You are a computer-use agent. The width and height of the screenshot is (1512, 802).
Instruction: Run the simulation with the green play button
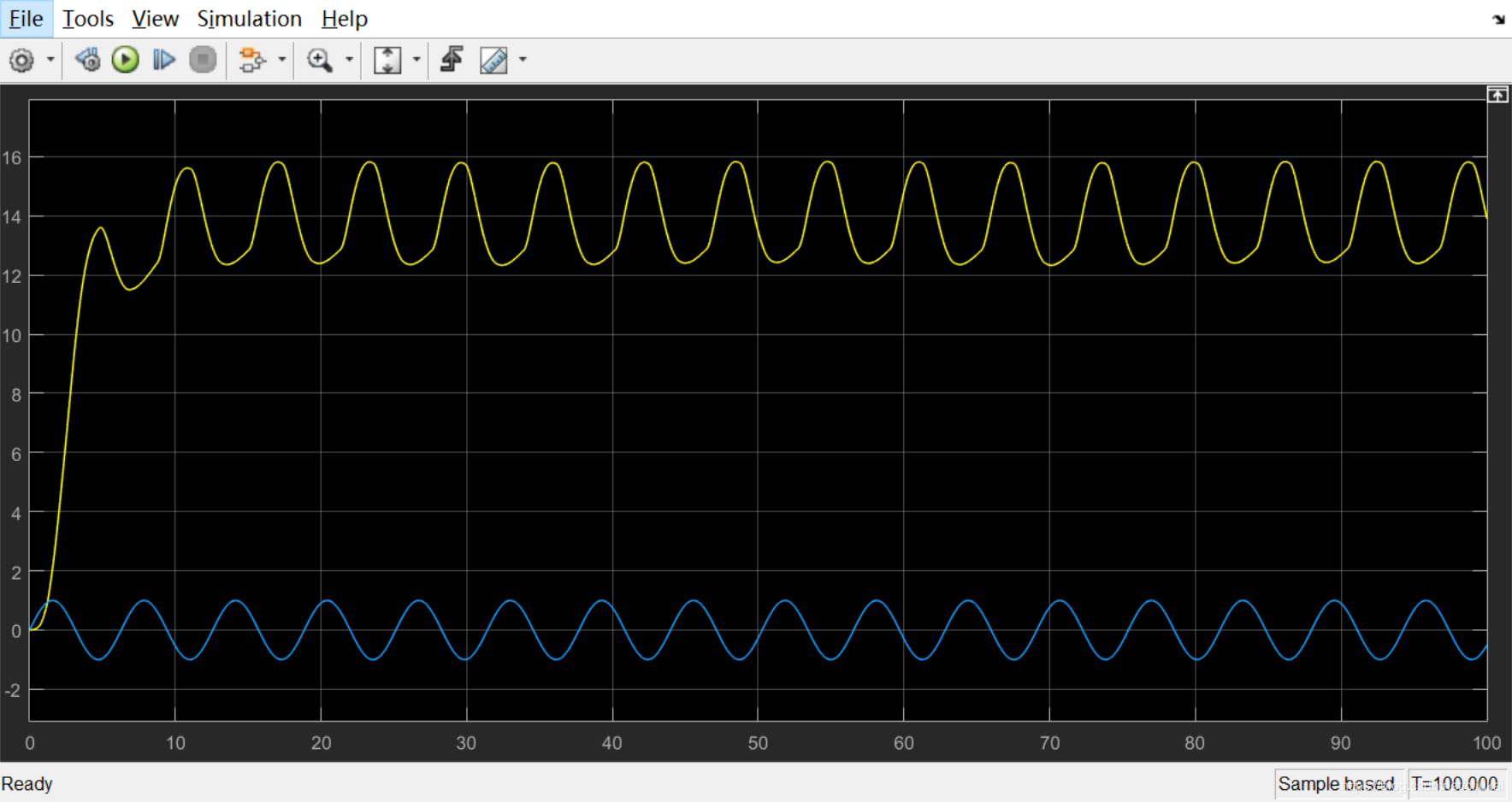pyautogui.click(x=125, y=60)
